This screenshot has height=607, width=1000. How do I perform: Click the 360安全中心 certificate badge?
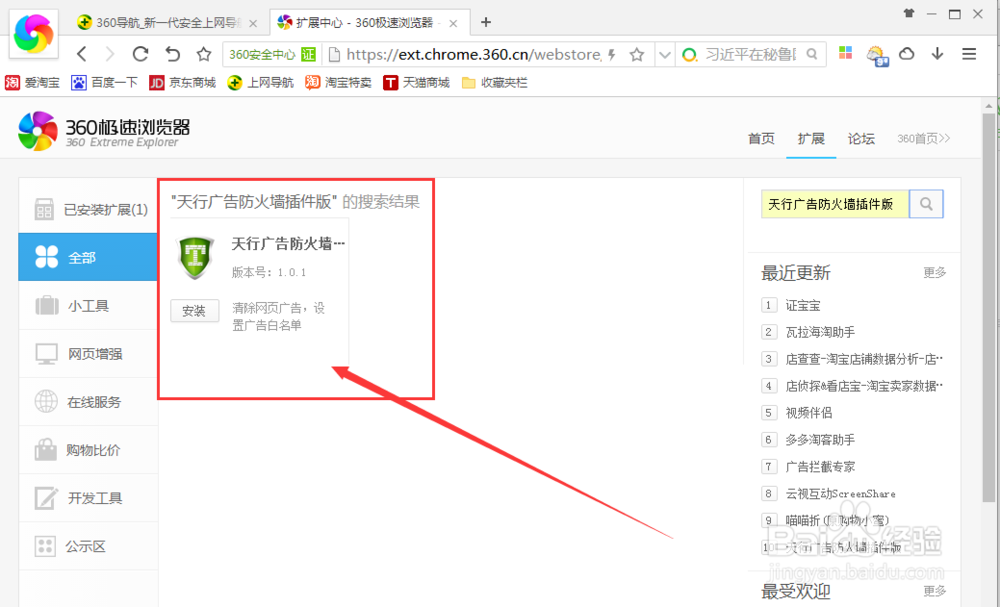272,55
